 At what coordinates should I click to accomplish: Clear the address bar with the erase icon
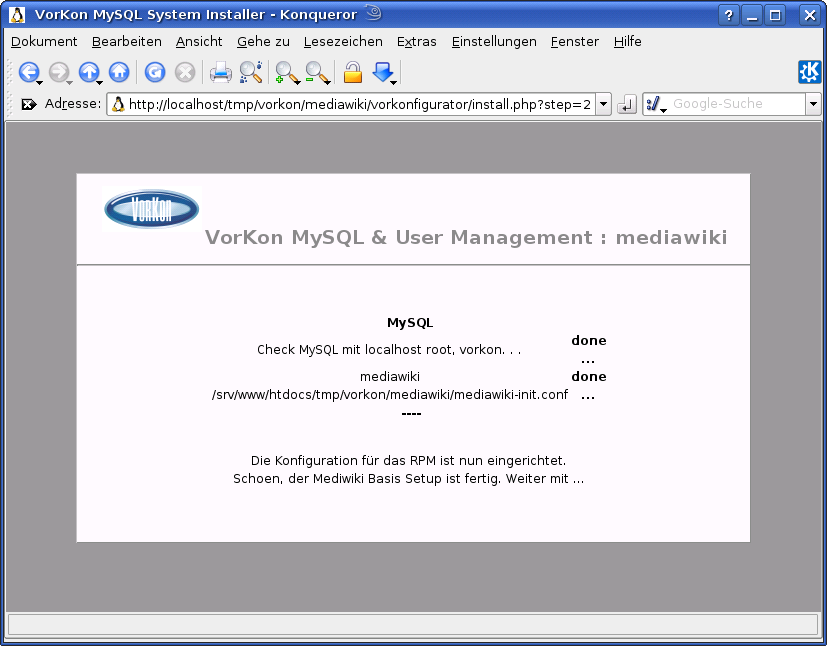tap(28, 104)
